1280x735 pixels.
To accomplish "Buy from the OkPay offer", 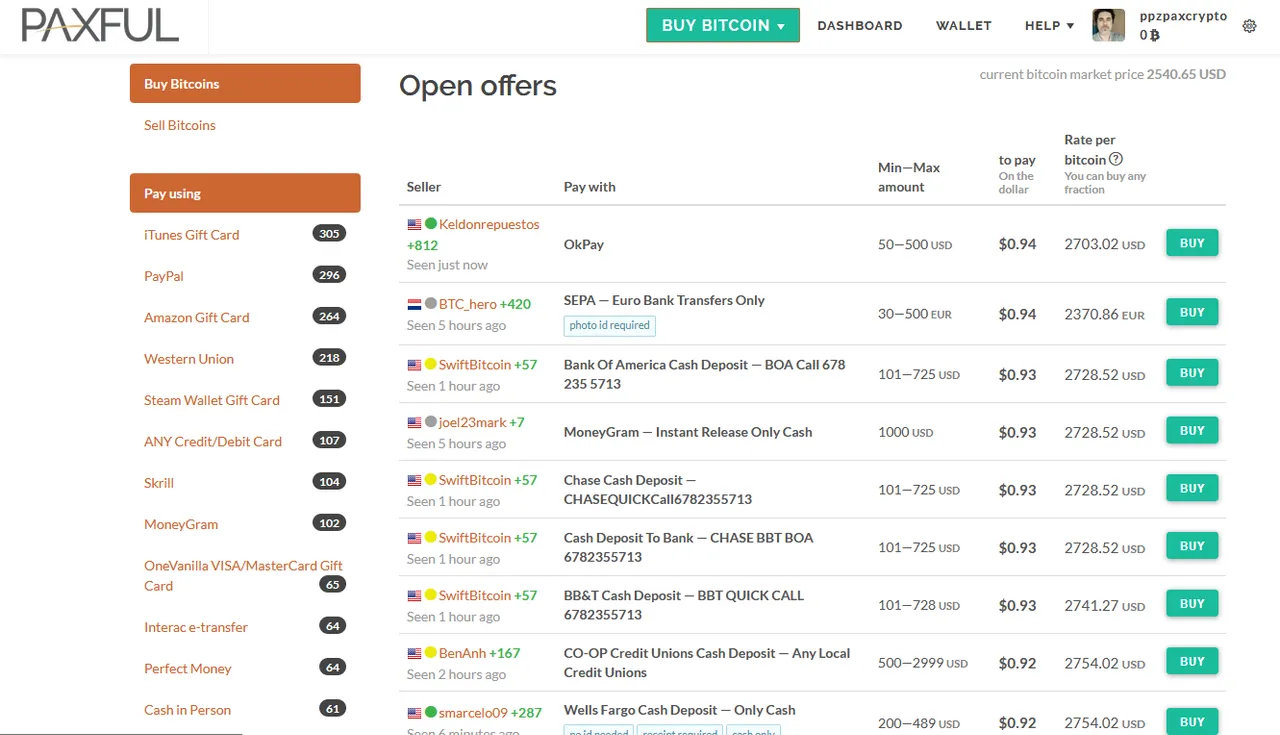I will [x=1192, y=243].
